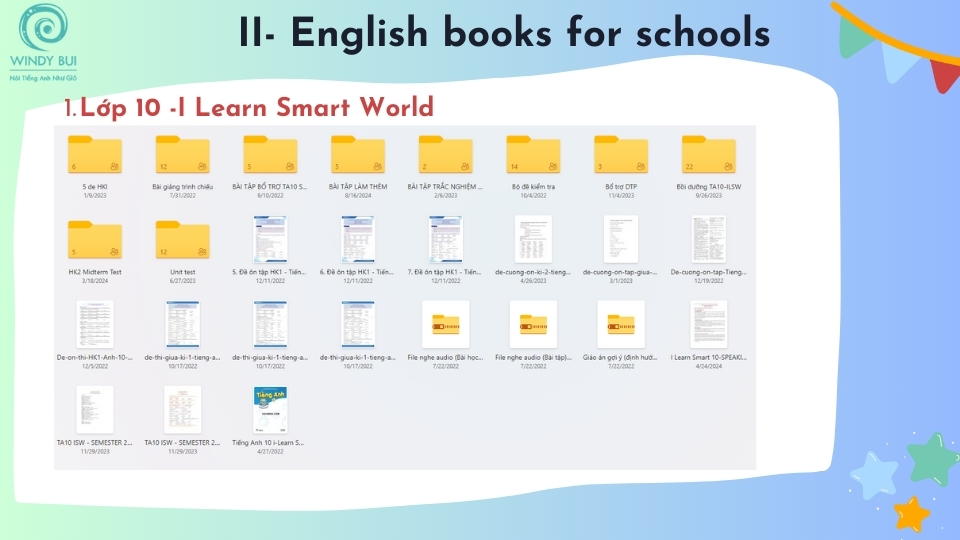Open the "BÀI TẬP TRẮC NGHIỆM" folder
960x540 pixels.
(445, 156)
